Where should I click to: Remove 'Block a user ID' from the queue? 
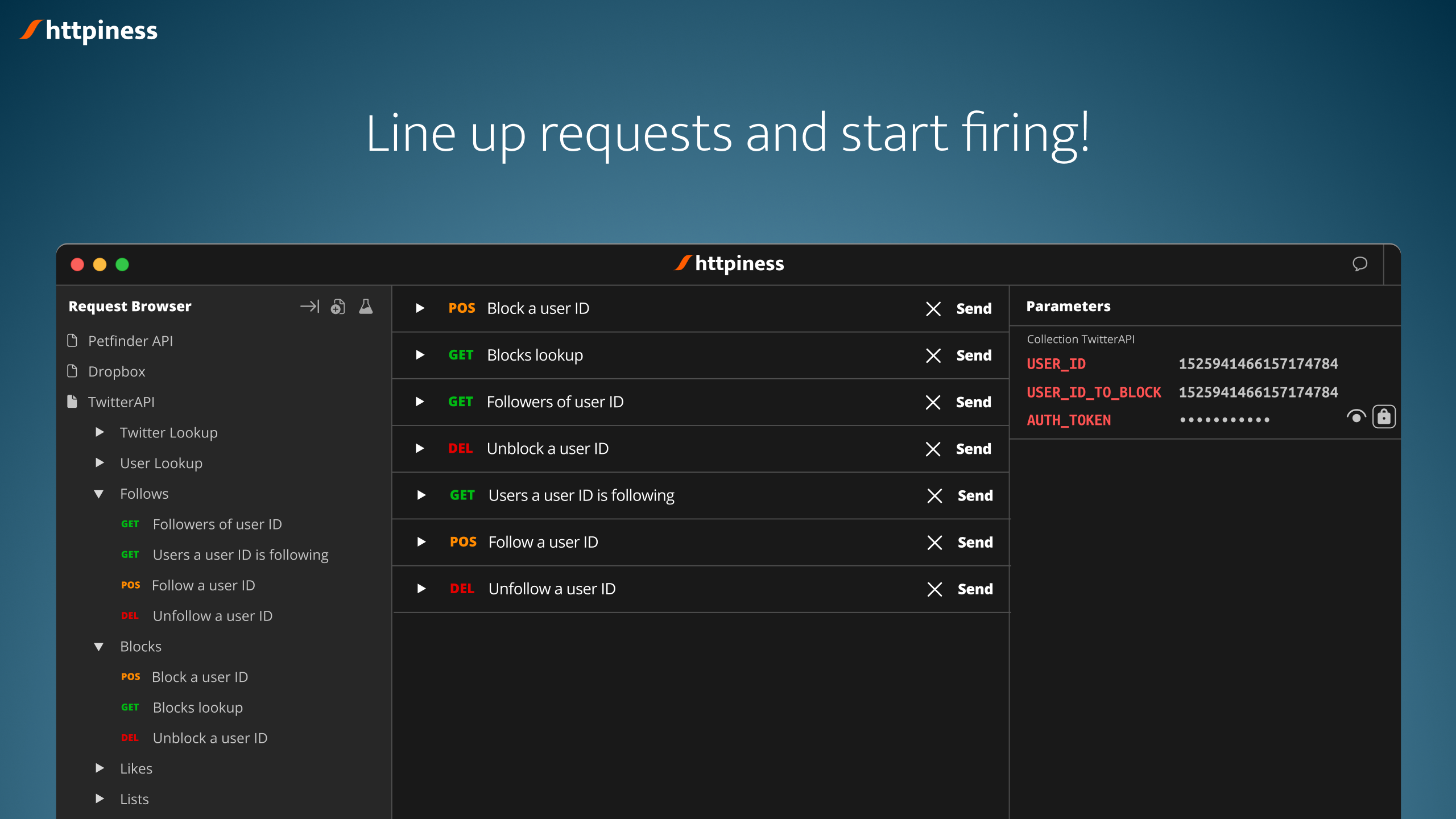click(x=933, y=309)
